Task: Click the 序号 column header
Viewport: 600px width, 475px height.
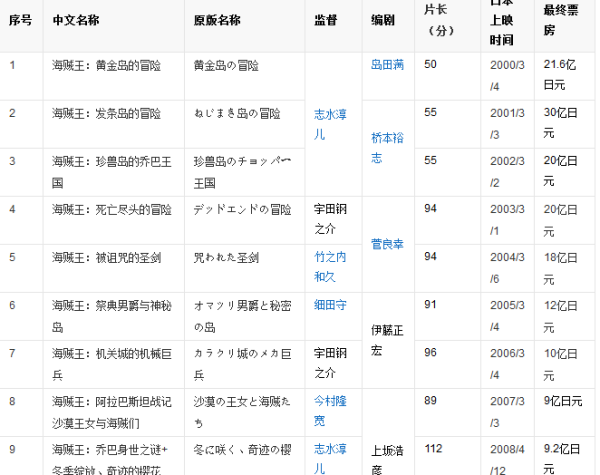Action: pos(21,20)
